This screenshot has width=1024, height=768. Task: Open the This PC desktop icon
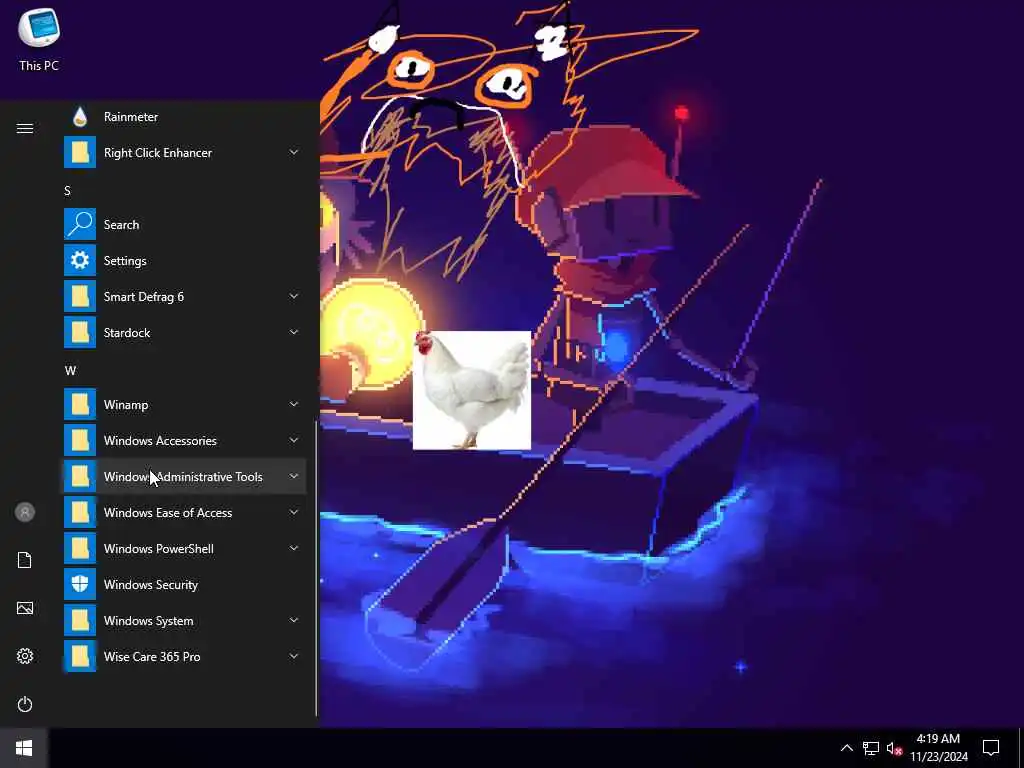(39, 39)
